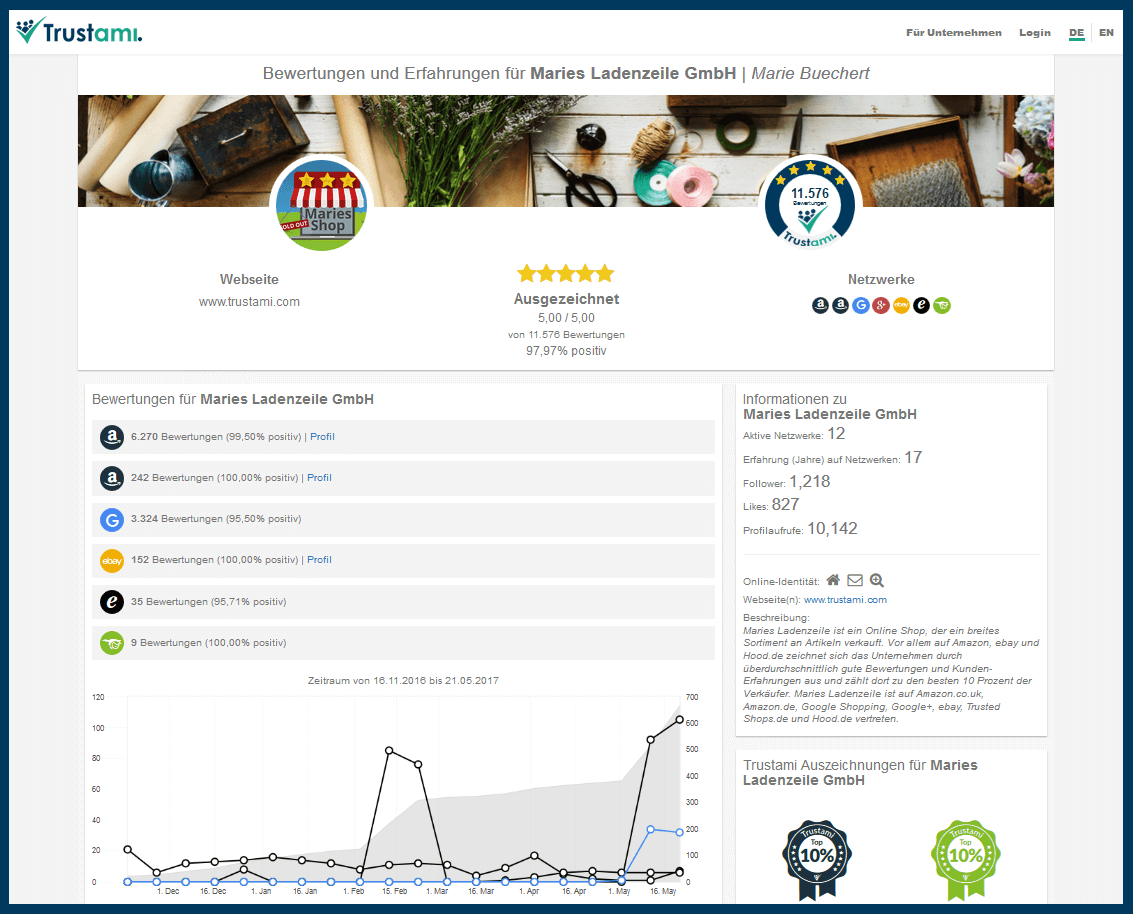Click the "5,00 / 5,00" score text
The height and width of the screenshot is (914, 1133).
(x=566, y=318)
